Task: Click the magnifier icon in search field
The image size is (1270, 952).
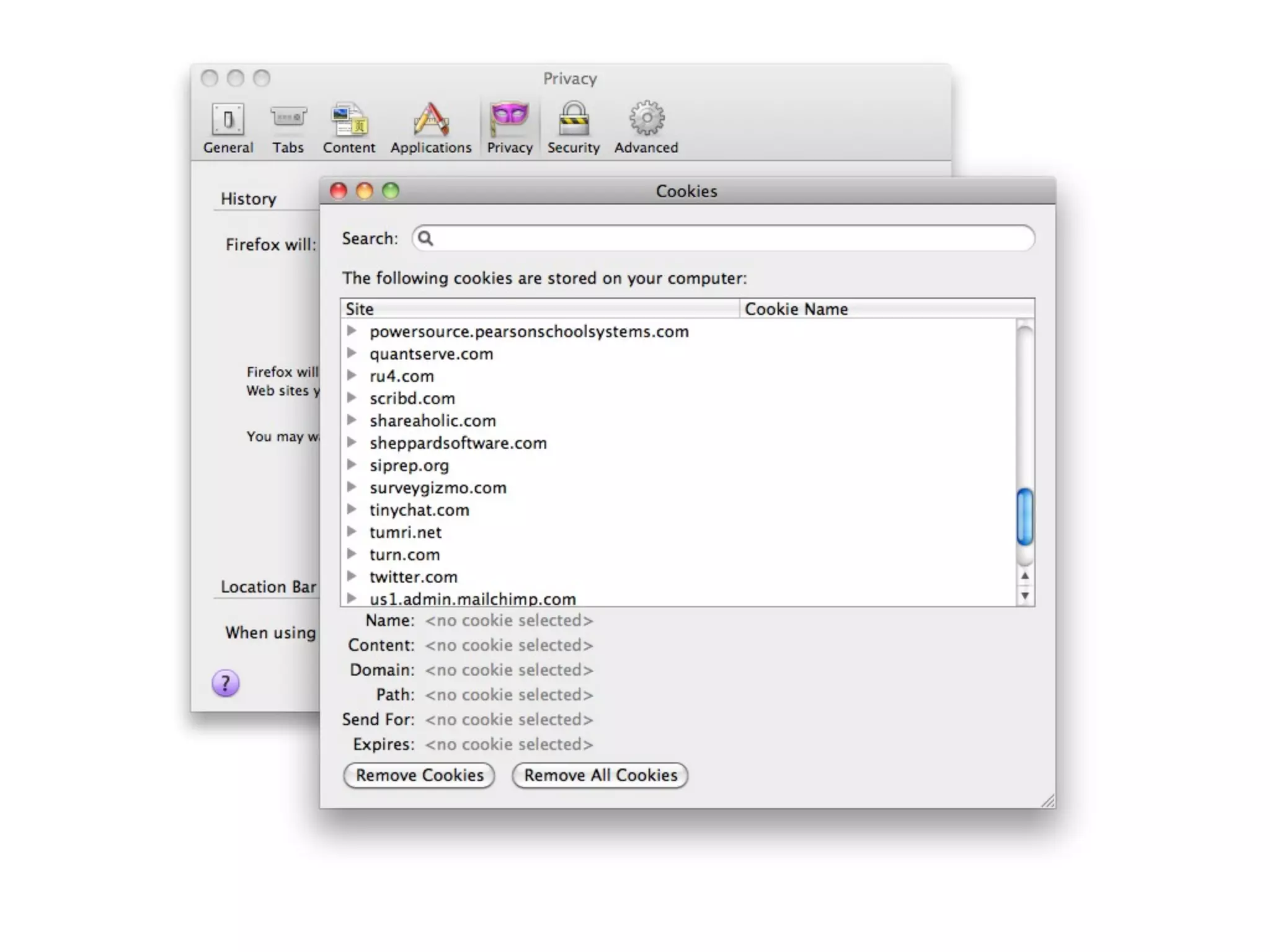Action: click(425, 238)
